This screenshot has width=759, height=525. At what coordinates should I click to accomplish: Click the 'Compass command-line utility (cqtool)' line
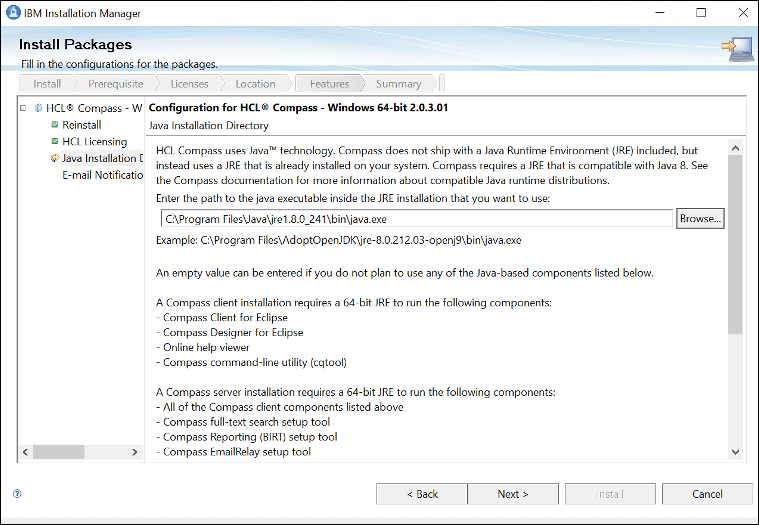pyautogui.click(x=251, y=362)
